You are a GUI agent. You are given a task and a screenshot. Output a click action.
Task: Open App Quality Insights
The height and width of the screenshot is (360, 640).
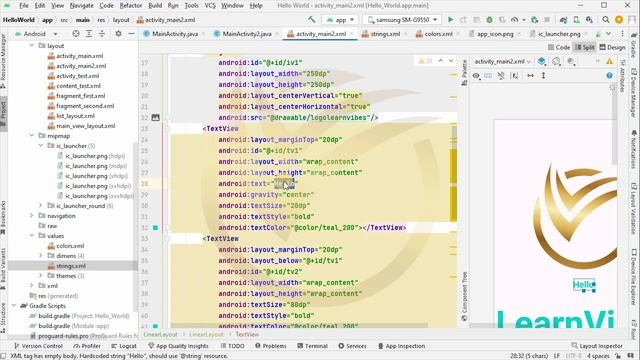pos(178,346)
